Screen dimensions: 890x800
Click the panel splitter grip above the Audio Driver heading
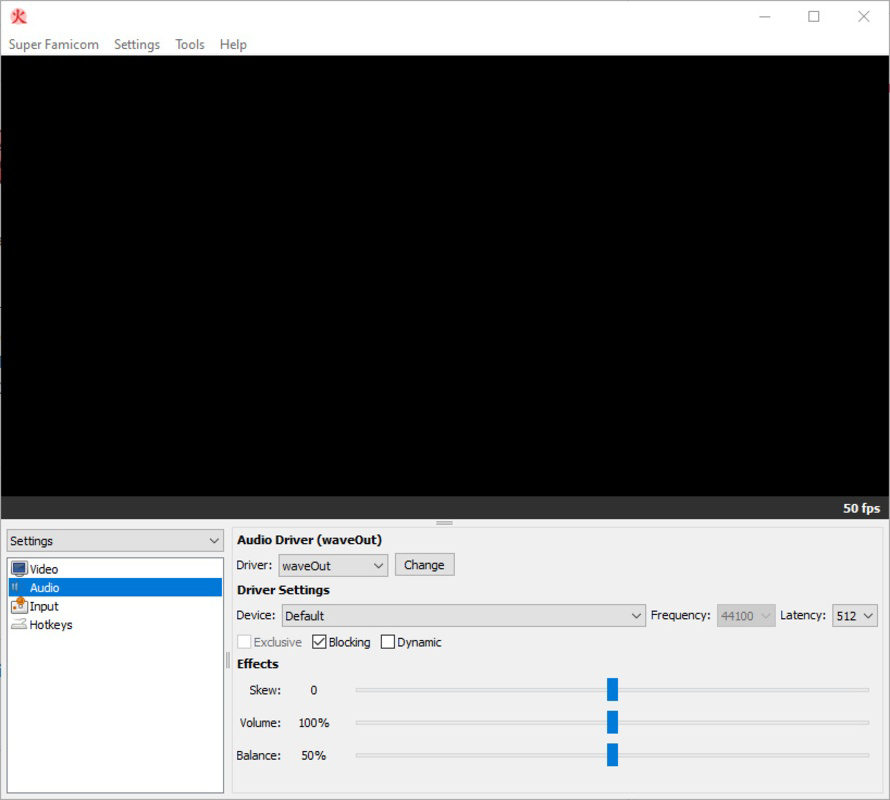pyautogui.click(x=444, y=523)
